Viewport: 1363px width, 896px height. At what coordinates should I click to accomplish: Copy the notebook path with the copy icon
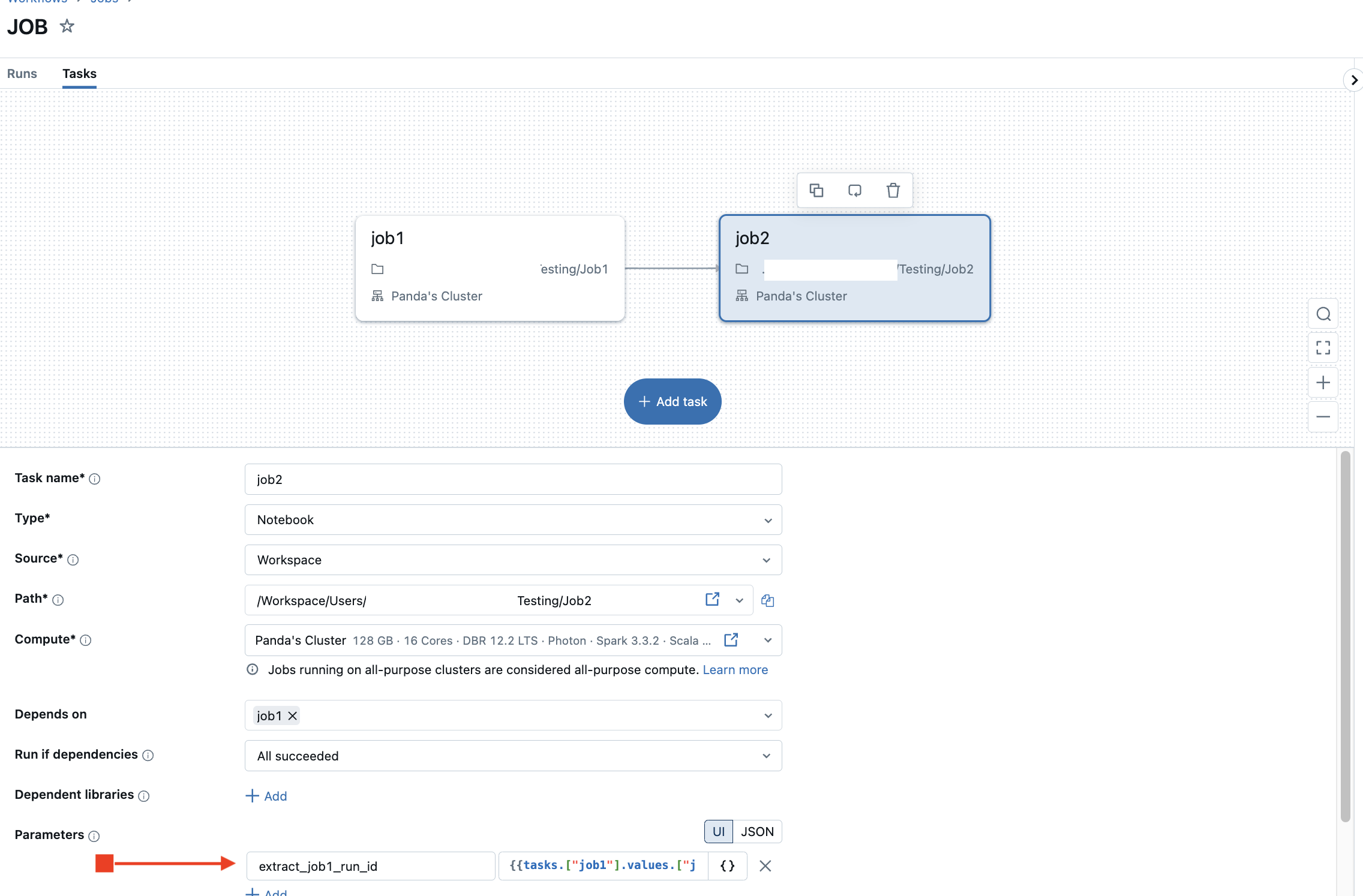[767, 600]
